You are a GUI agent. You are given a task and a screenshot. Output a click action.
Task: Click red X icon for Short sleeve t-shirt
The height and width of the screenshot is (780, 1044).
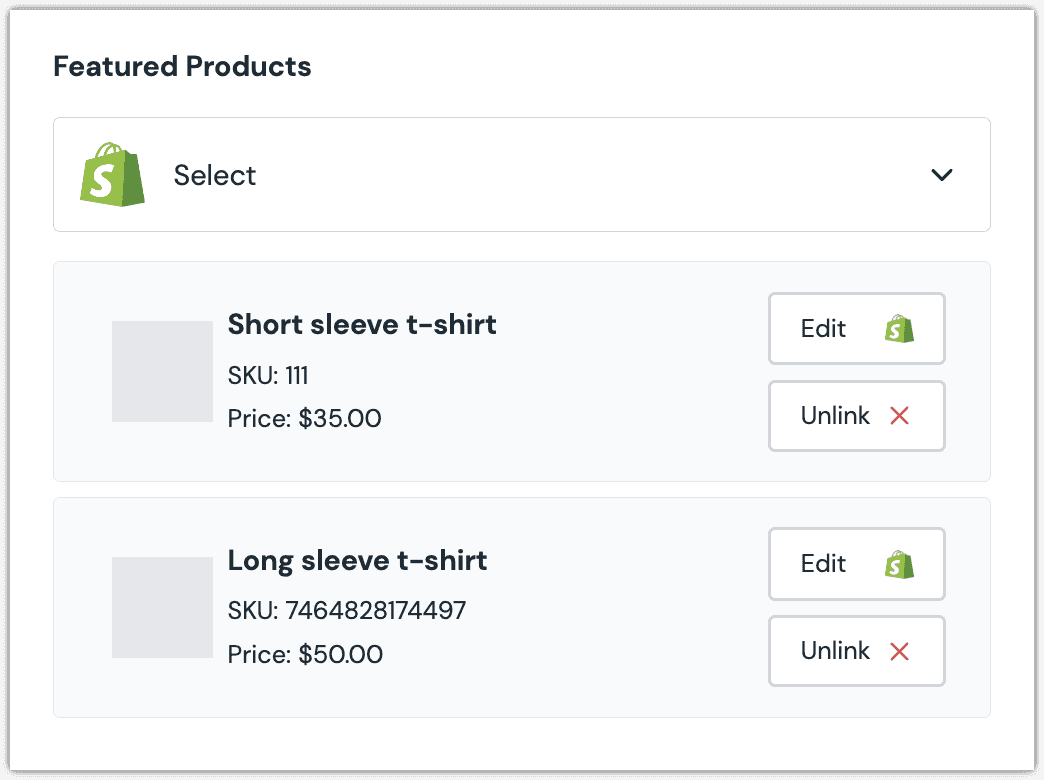[x=900, y=416]
